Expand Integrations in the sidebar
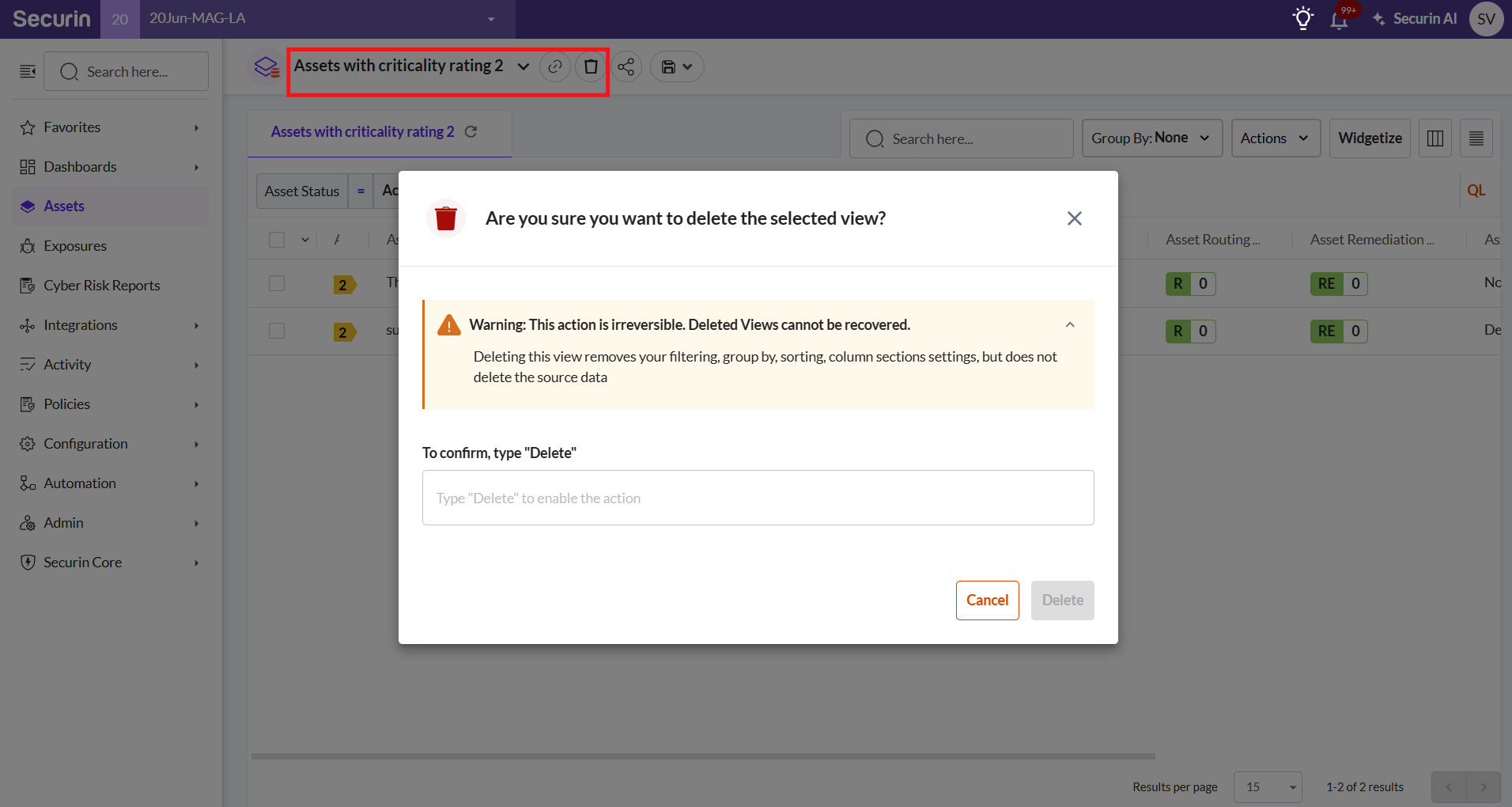 [x=111, y=325]
